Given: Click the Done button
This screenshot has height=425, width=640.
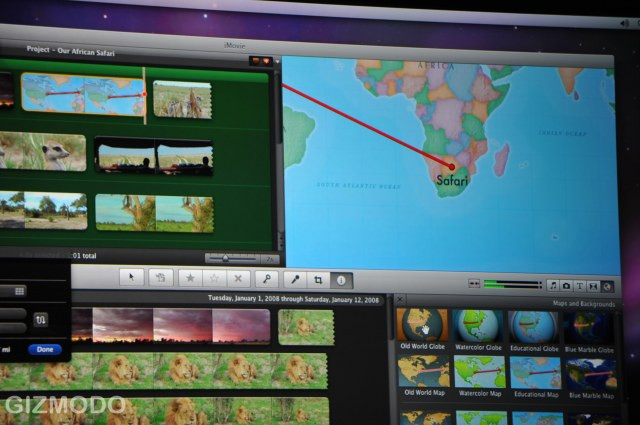Looking at the screenshot, I should (x=45, y=349).
